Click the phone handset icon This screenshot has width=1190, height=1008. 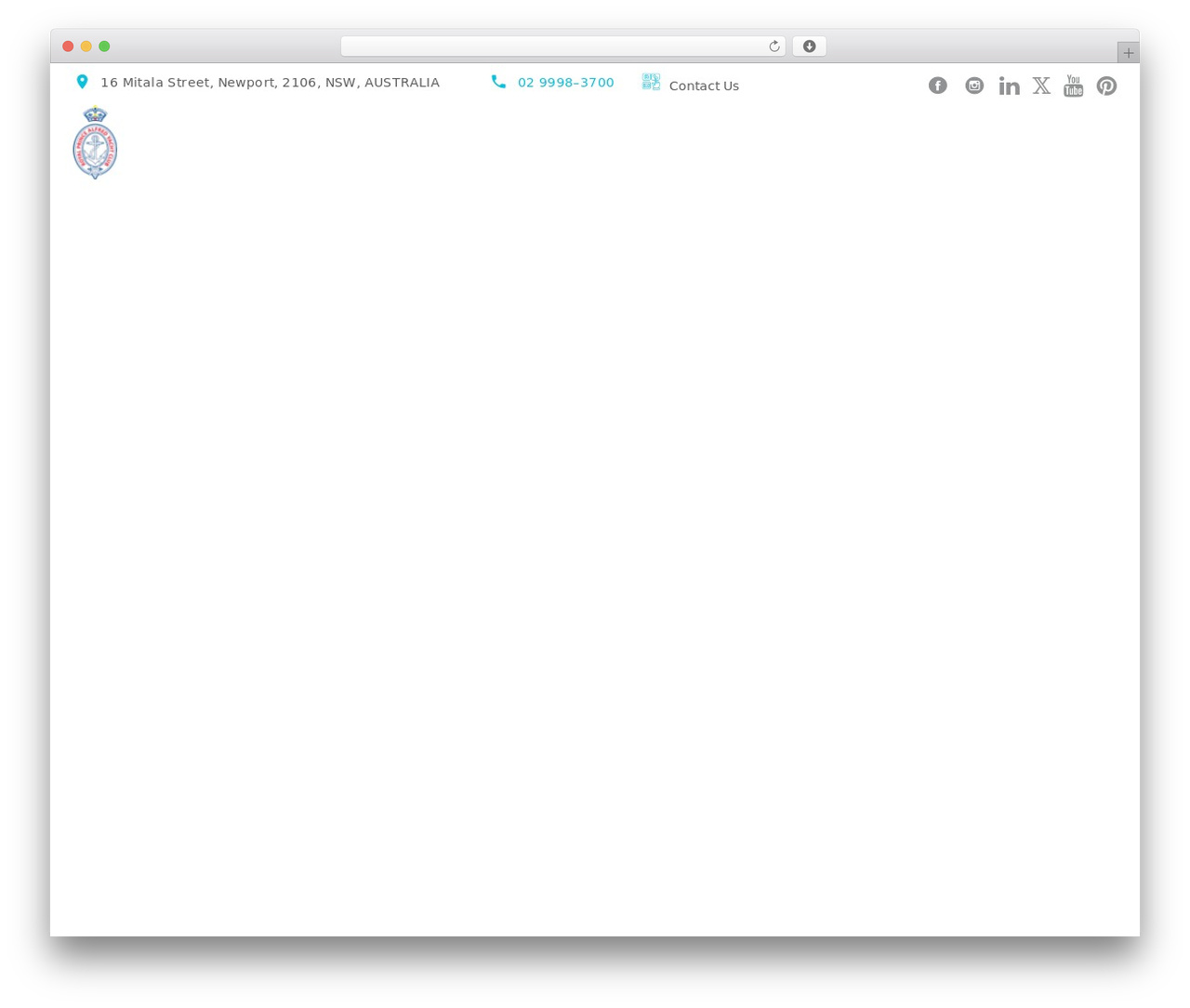coord(498,82)
